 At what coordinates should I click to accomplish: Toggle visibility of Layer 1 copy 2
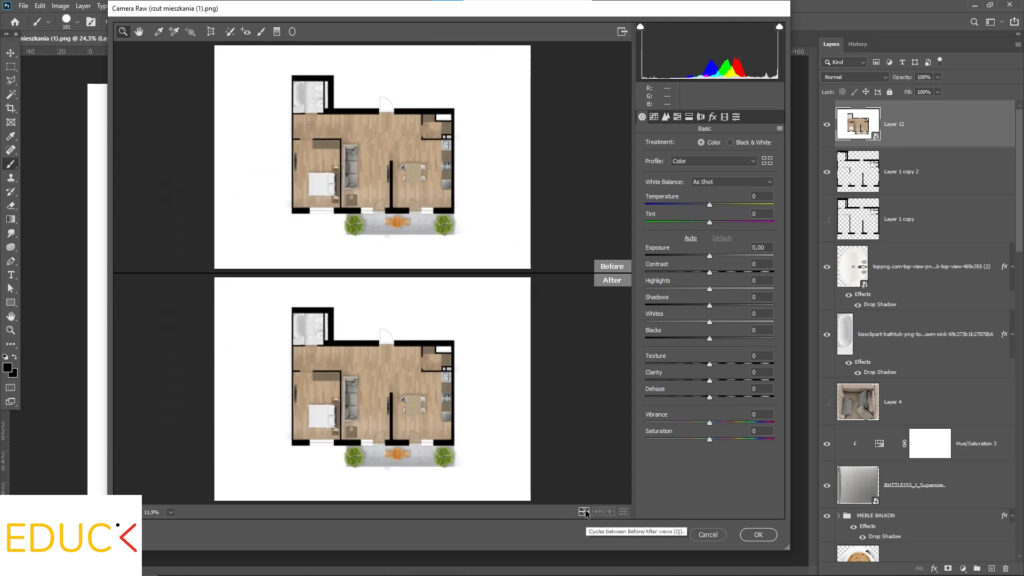827,172
